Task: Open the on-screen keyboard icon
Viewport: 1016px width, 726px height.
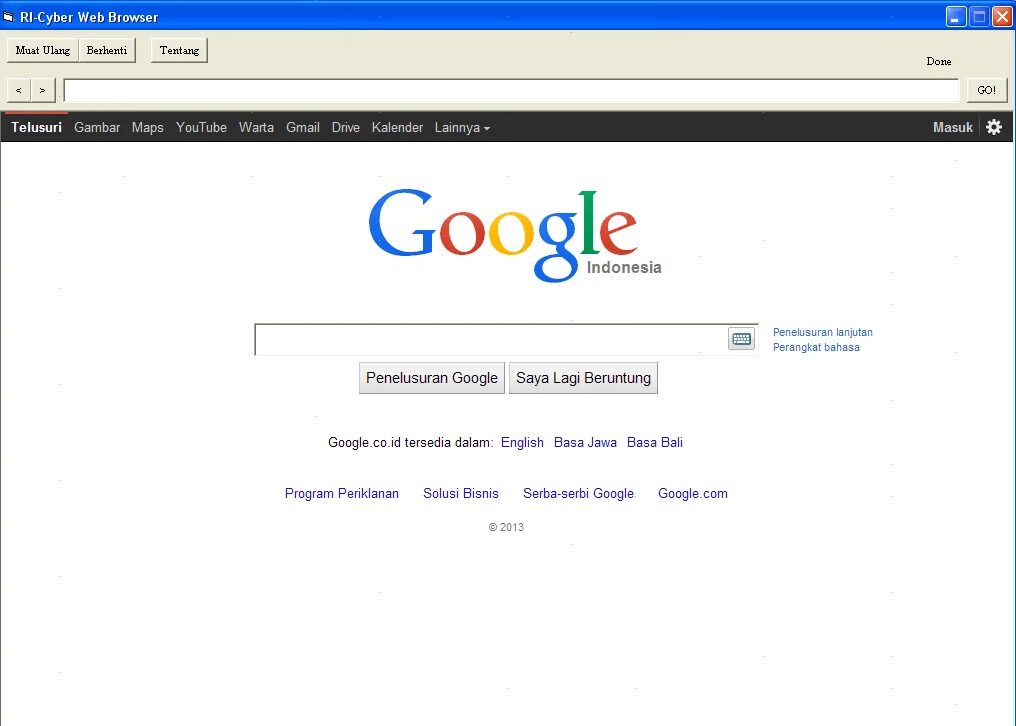Action: point(742,338)
